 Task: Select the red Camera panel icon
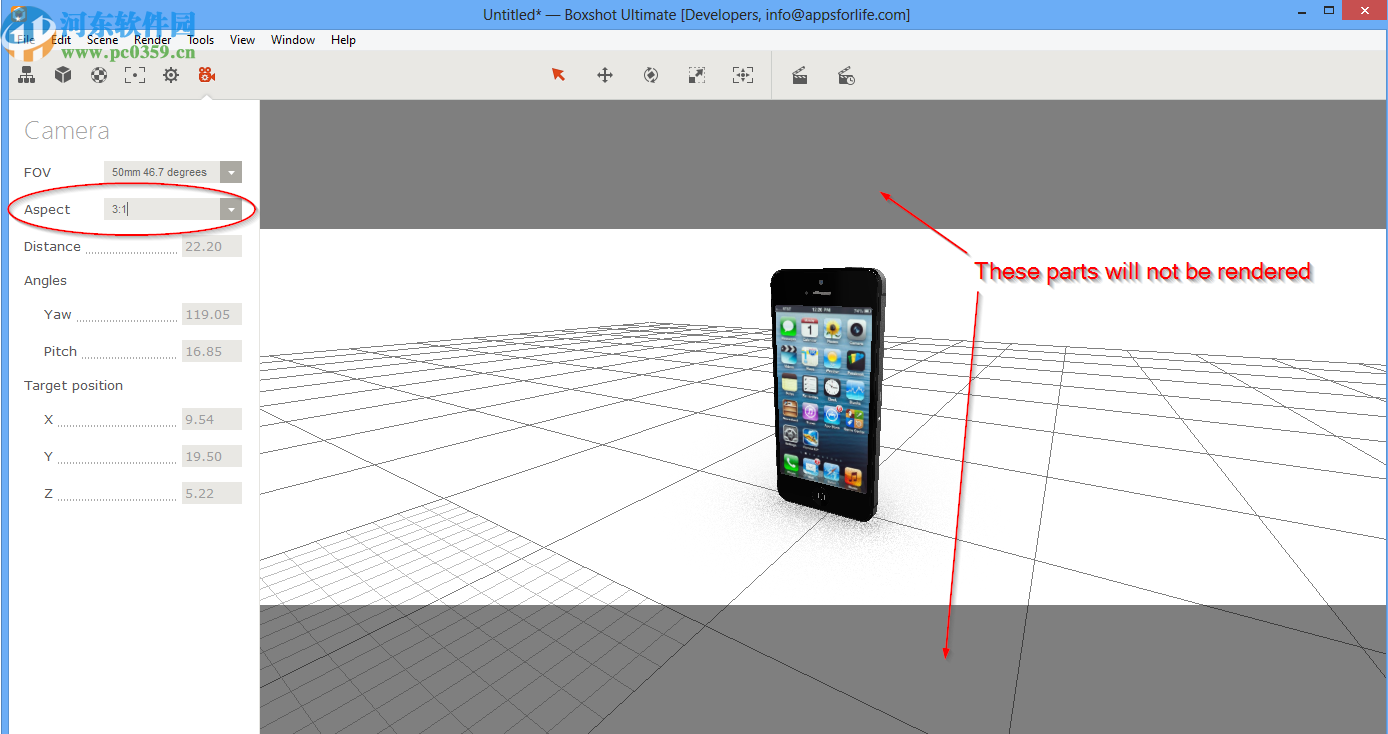pyautogui.click(x=207, y=75)
